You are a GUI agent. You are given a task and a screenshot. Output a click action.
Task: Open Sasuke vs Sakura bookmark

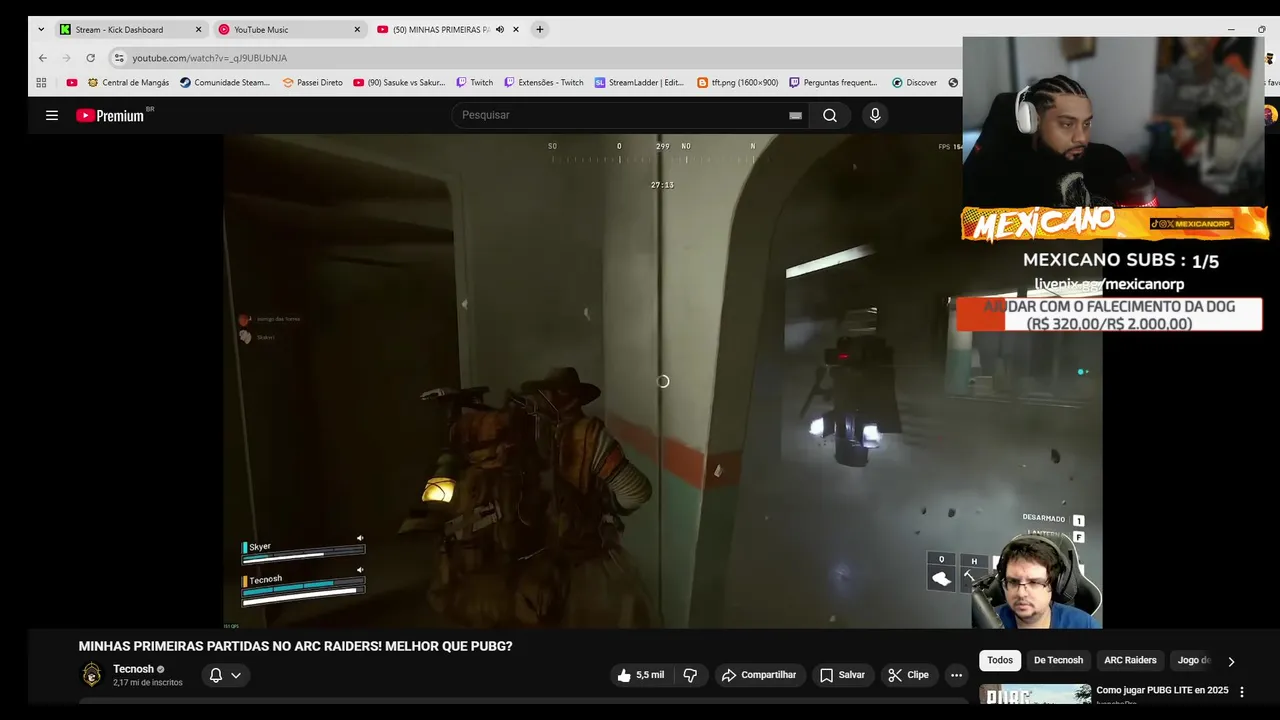click(399, 83)
